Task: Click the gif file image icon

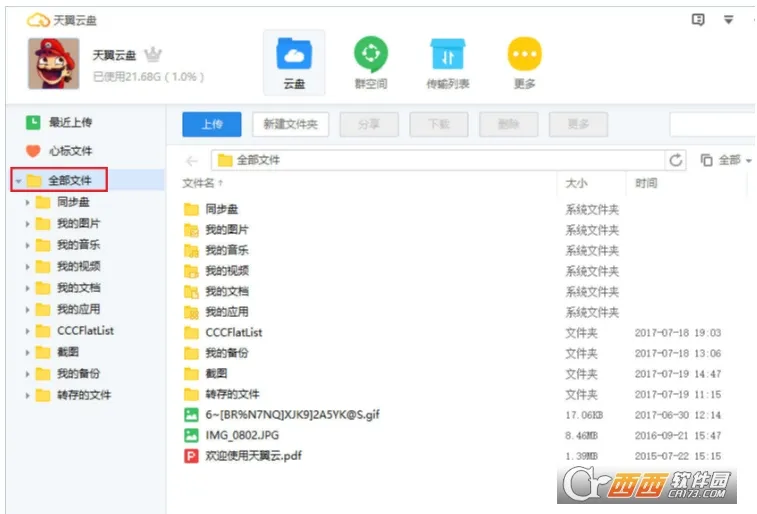Action: (x=191, y=415)
